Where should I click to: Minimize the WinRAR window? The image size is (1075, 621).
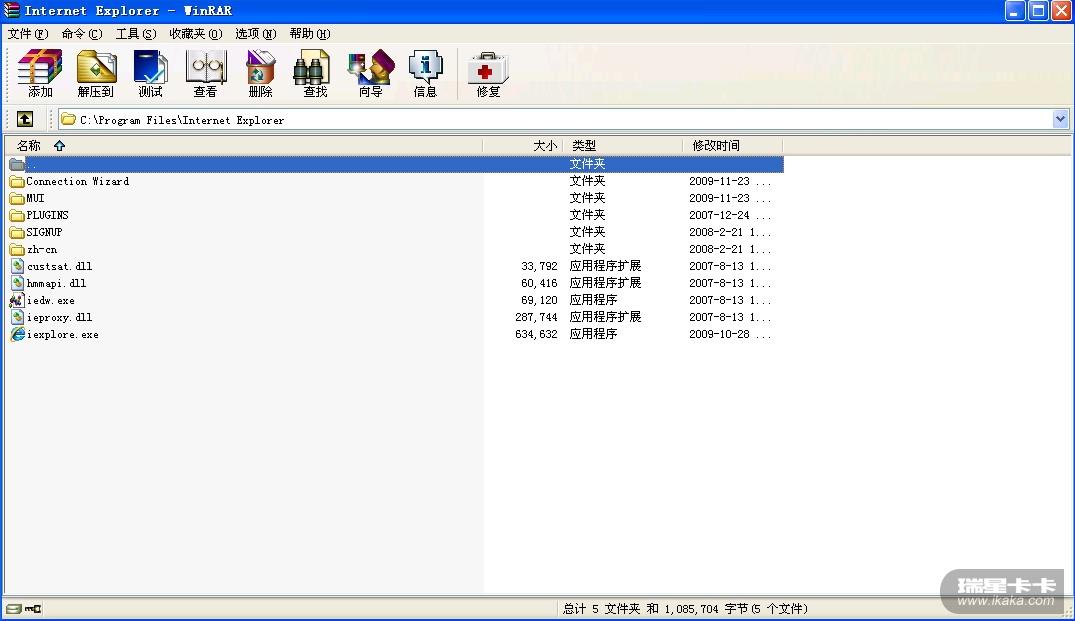1015,10
